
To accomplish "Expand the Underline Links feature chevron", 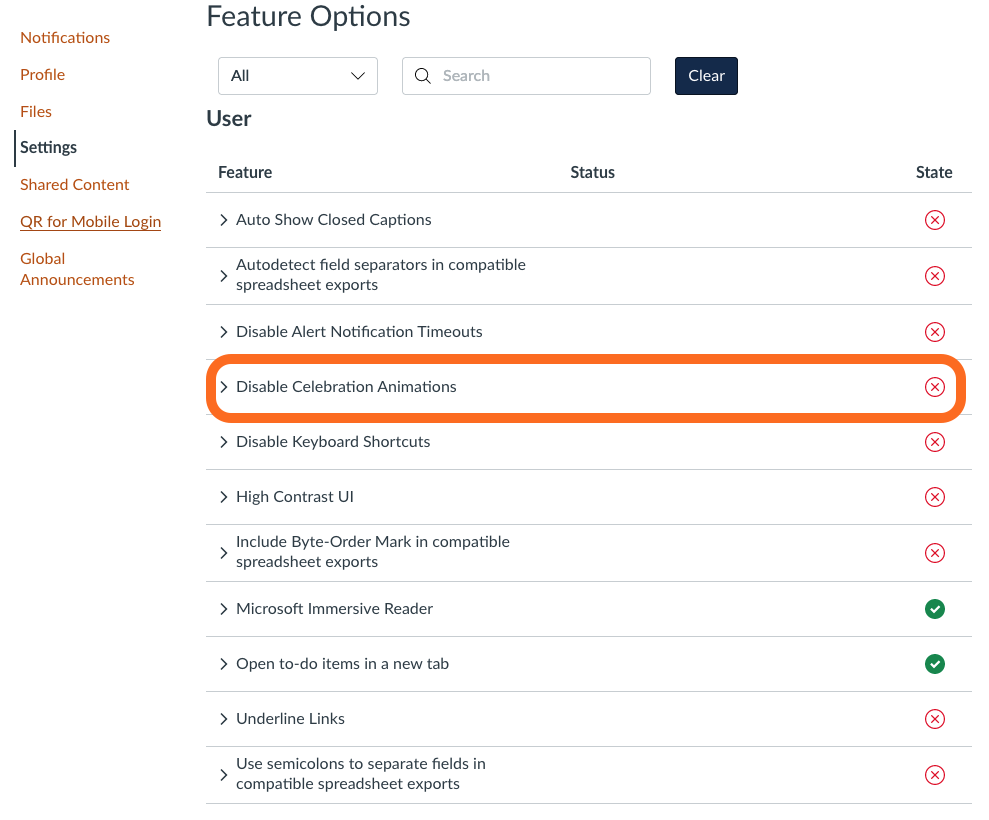I will click(x=223, y=719).
